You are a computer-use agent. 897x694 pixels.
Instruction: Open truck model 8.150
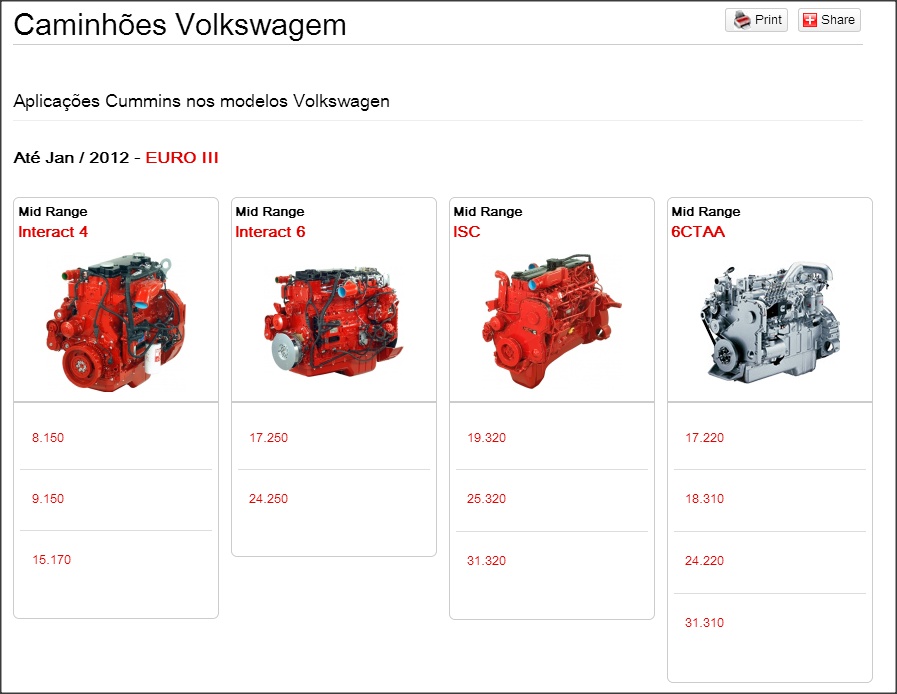point(48,438)
